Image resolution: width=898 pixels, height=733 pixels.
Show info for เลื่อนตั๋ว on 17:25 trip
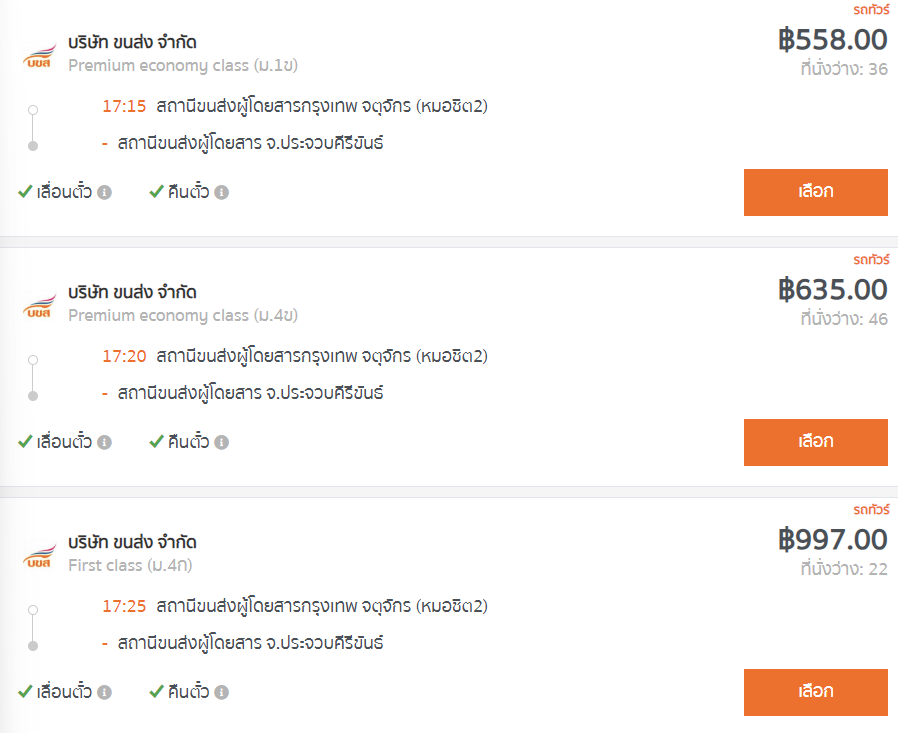[104, 692]
